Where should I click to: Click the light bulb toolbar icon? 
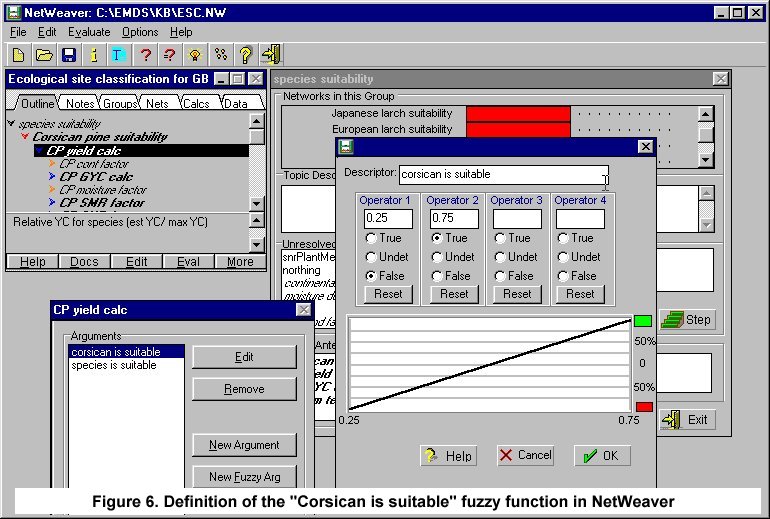[195, 55]
